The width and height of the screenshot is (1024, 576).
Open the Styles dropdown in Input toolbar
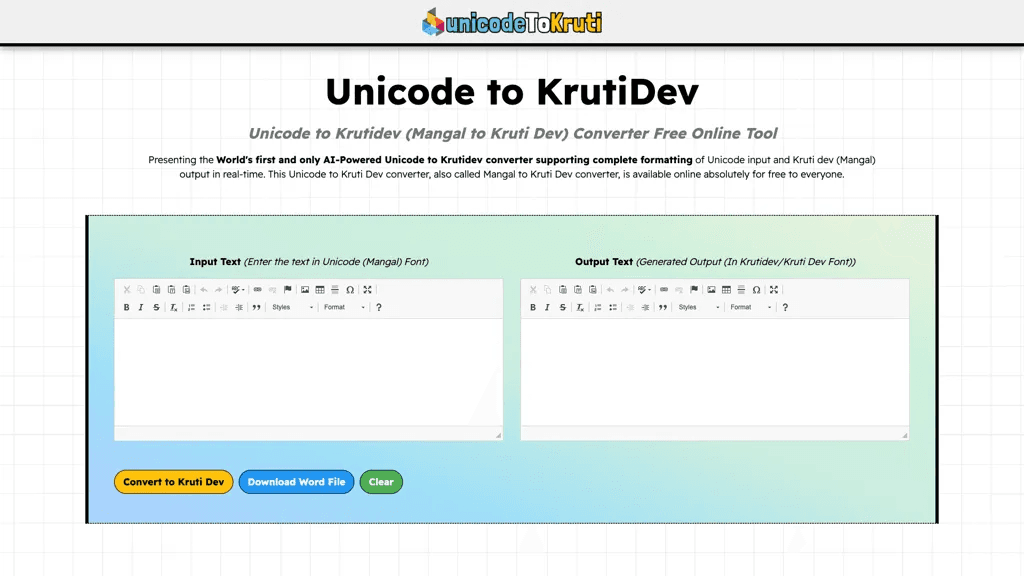coord(293,307)
